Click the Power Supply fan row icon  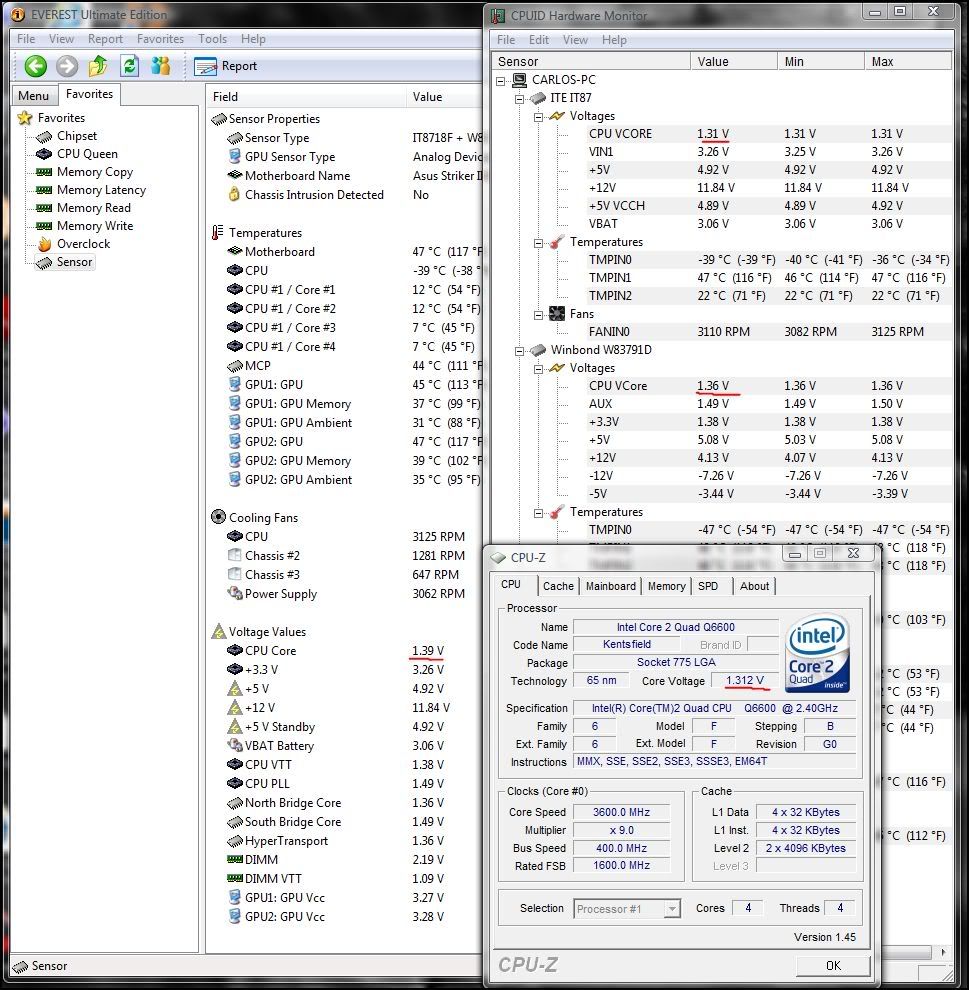tap(235, 593)
